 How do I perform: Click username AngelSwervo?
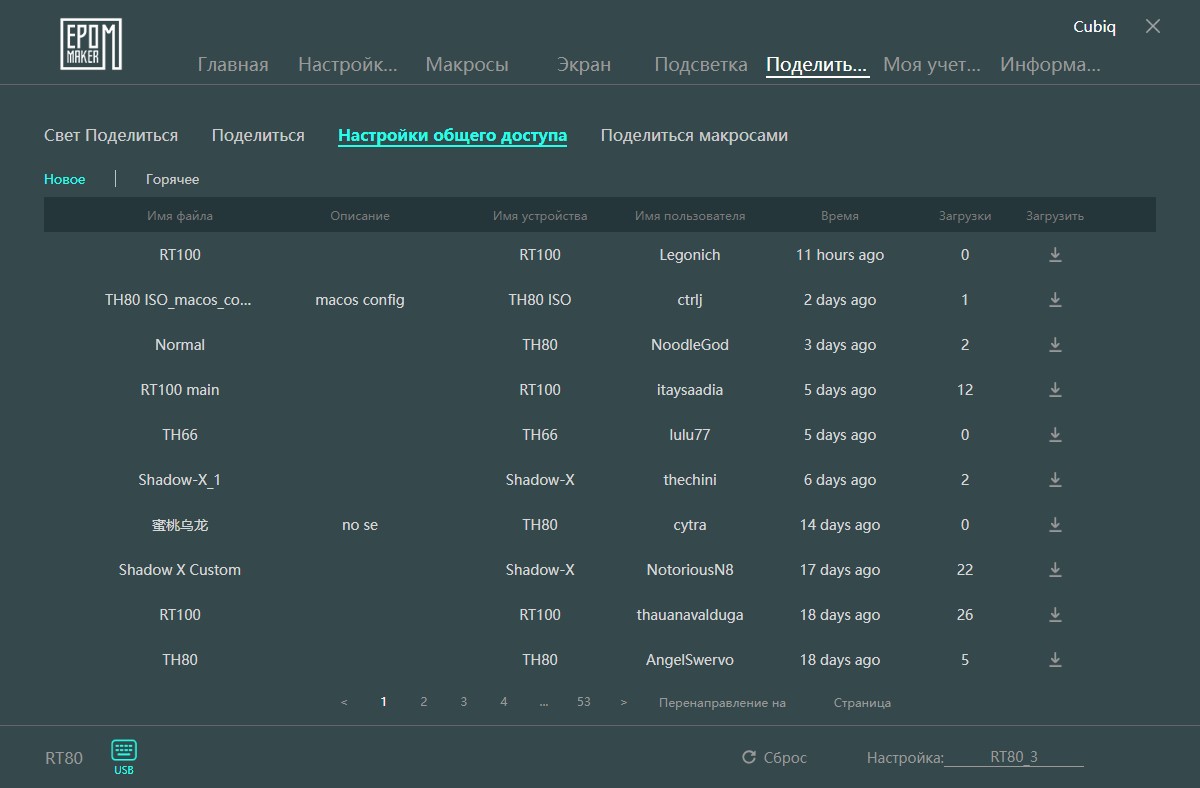(x=690, y=660)
